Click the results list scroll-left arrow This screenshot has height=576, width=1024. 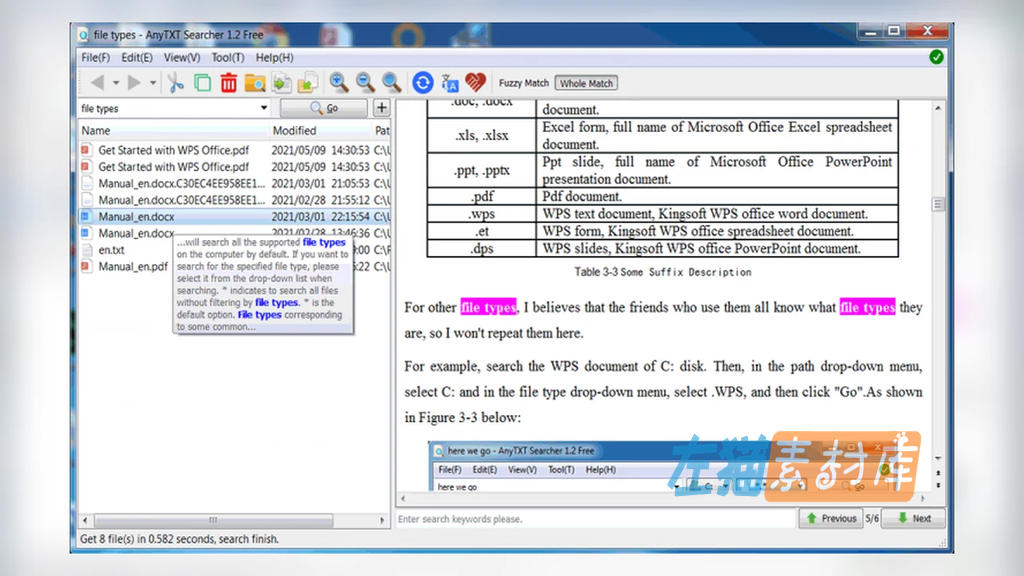click(85, 520)
